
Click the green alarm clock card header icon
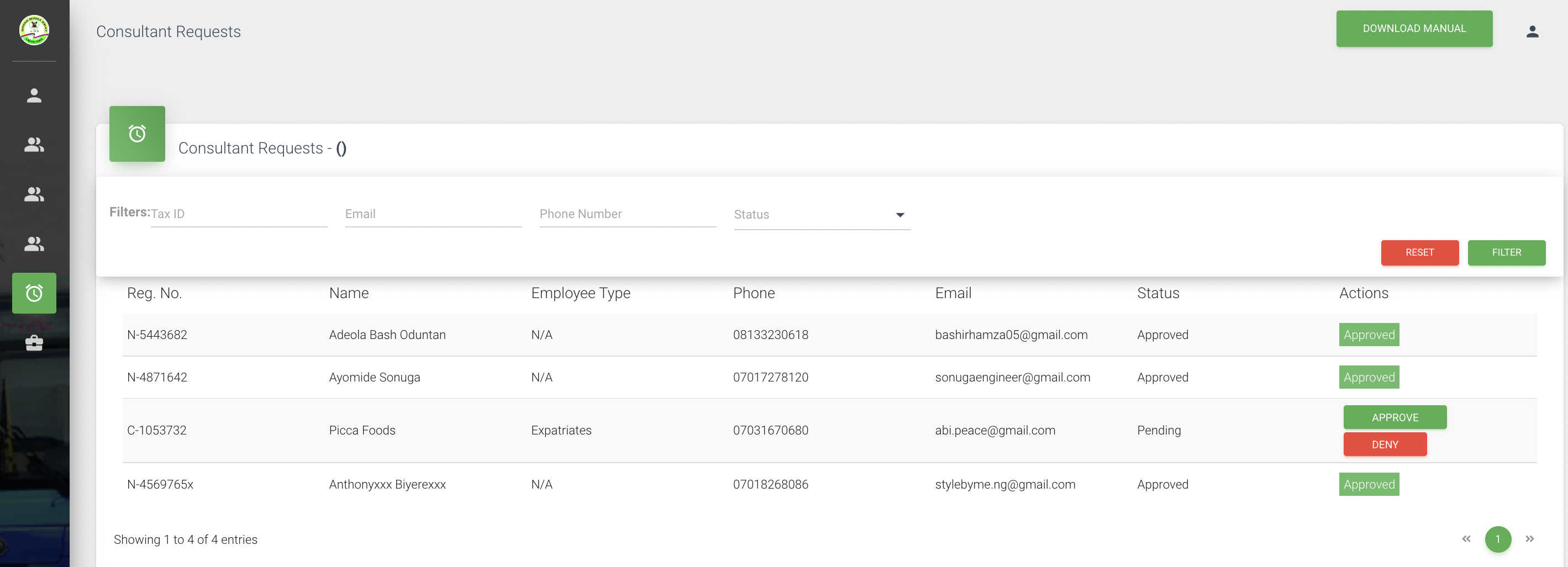point(137,134)
